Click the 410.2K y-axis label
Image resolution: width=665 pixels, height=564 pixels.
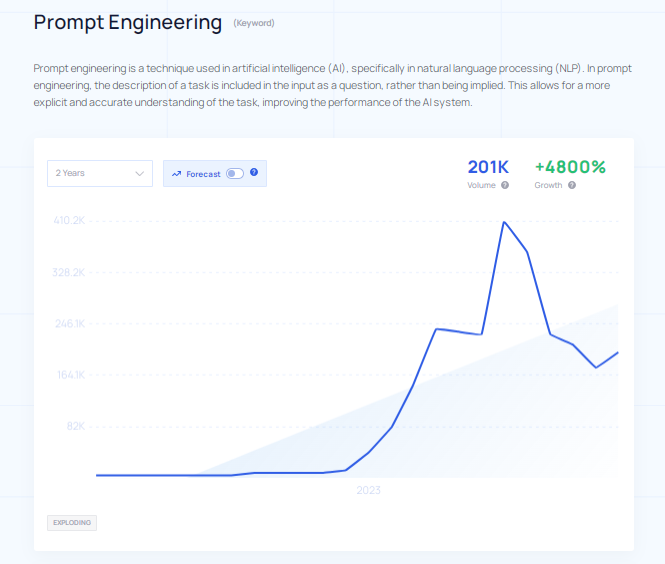tap(69, 220)
